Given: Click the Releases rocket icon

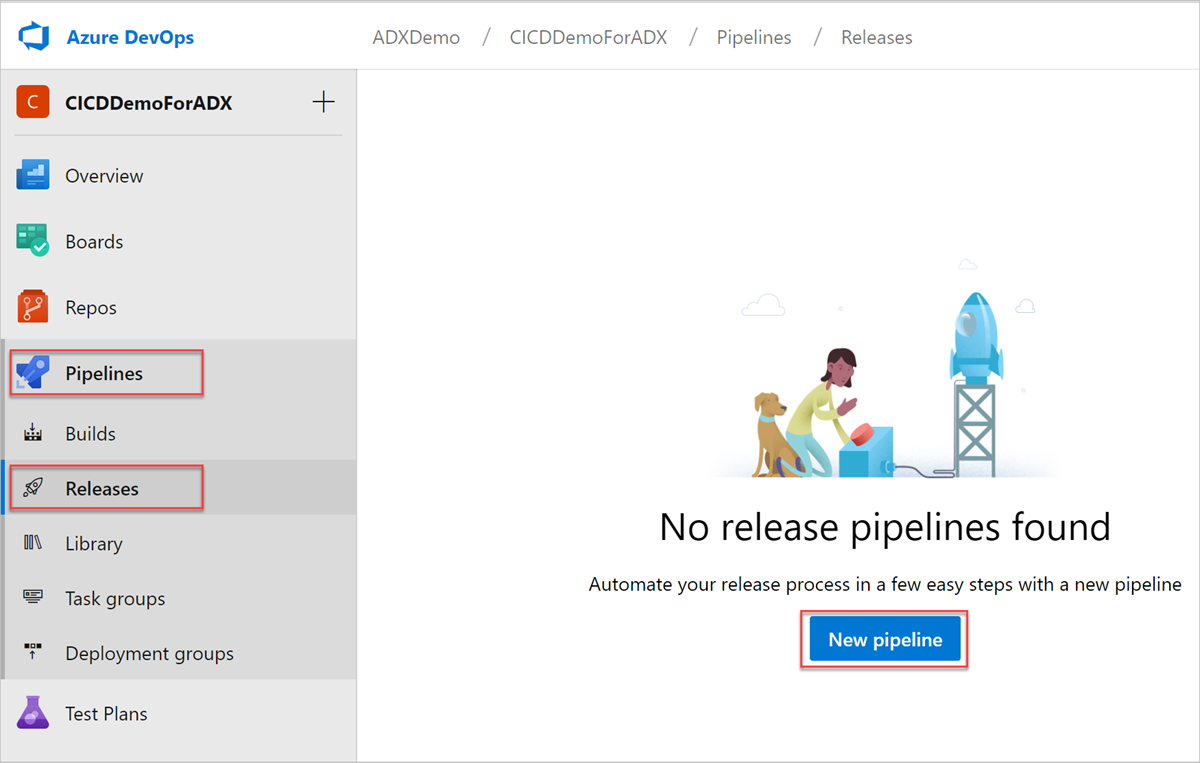Looking at the screenshot, I should 33,488.
